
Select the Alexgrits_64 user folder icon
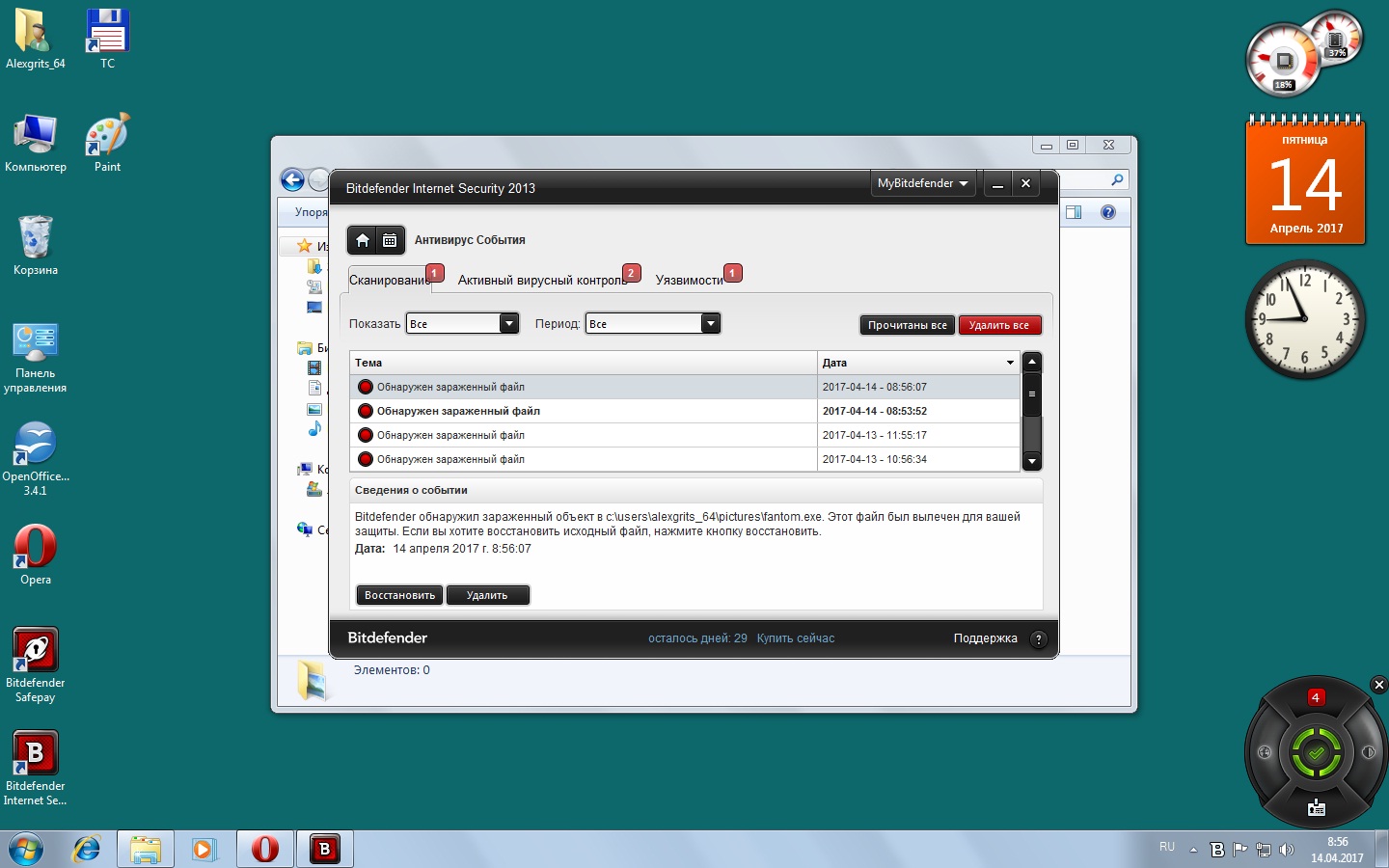click(36, 40)
